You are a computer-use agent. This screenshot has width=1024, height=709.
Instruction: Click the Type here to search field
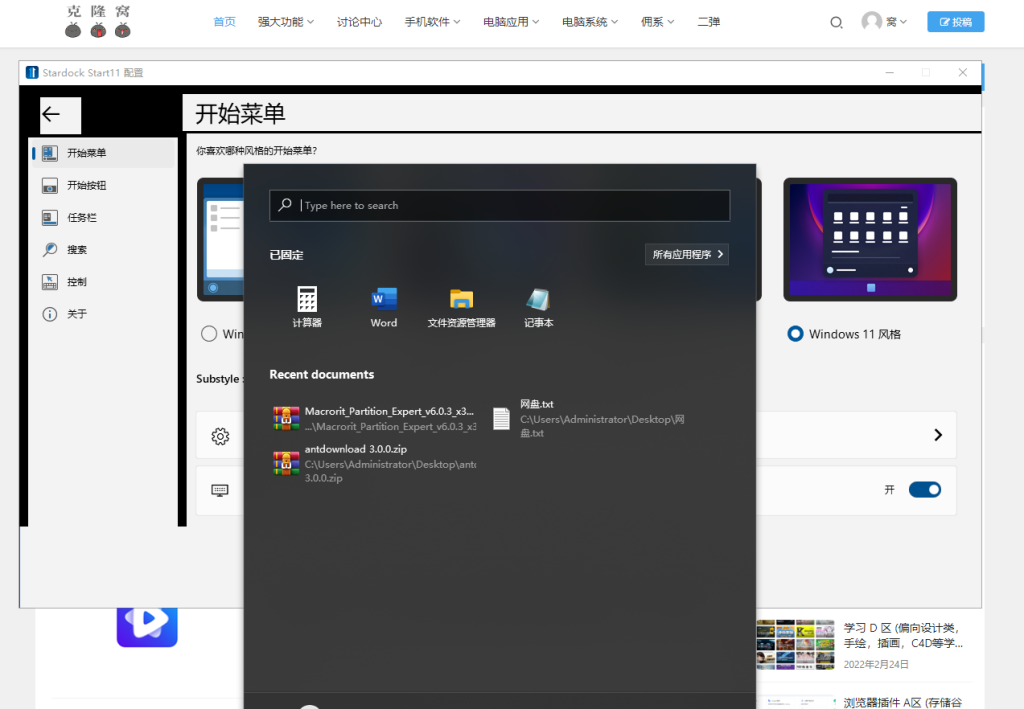pos(500,206)
